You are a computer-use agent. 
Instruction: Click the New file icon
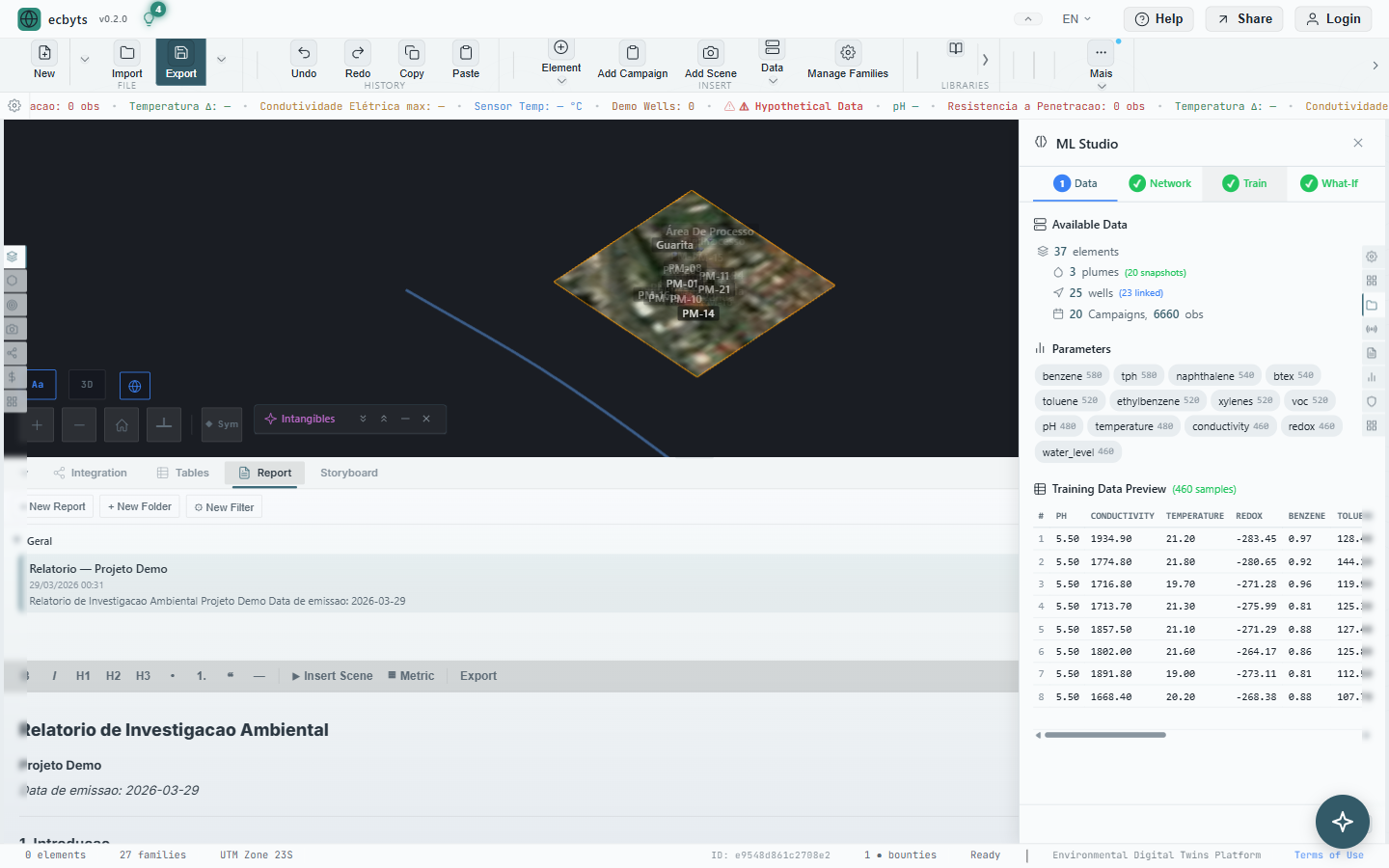[44, 53]
